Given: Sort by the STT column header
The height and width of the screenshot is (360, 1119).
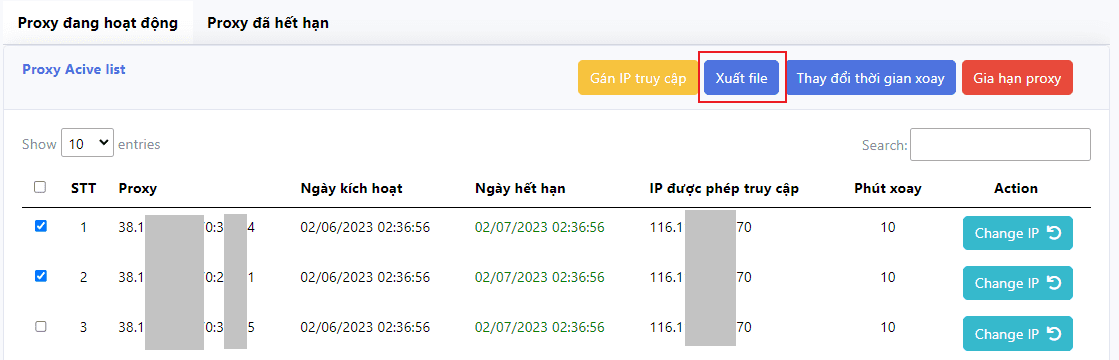Looking at the screenshot, I should [x=83, y=189].
